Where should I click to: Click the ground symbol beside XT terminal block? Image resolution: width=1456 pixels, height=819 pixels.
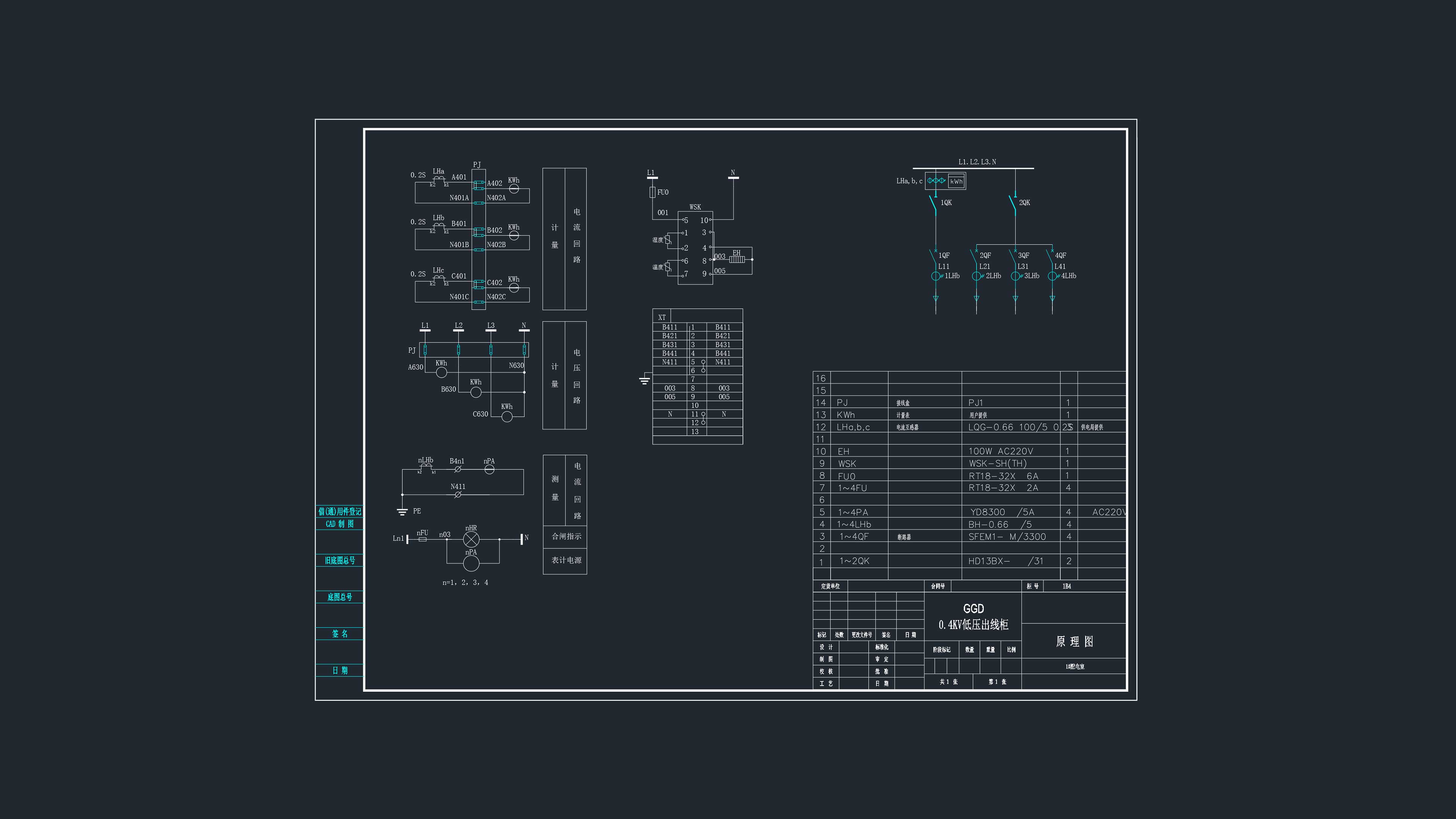[644, 380]
